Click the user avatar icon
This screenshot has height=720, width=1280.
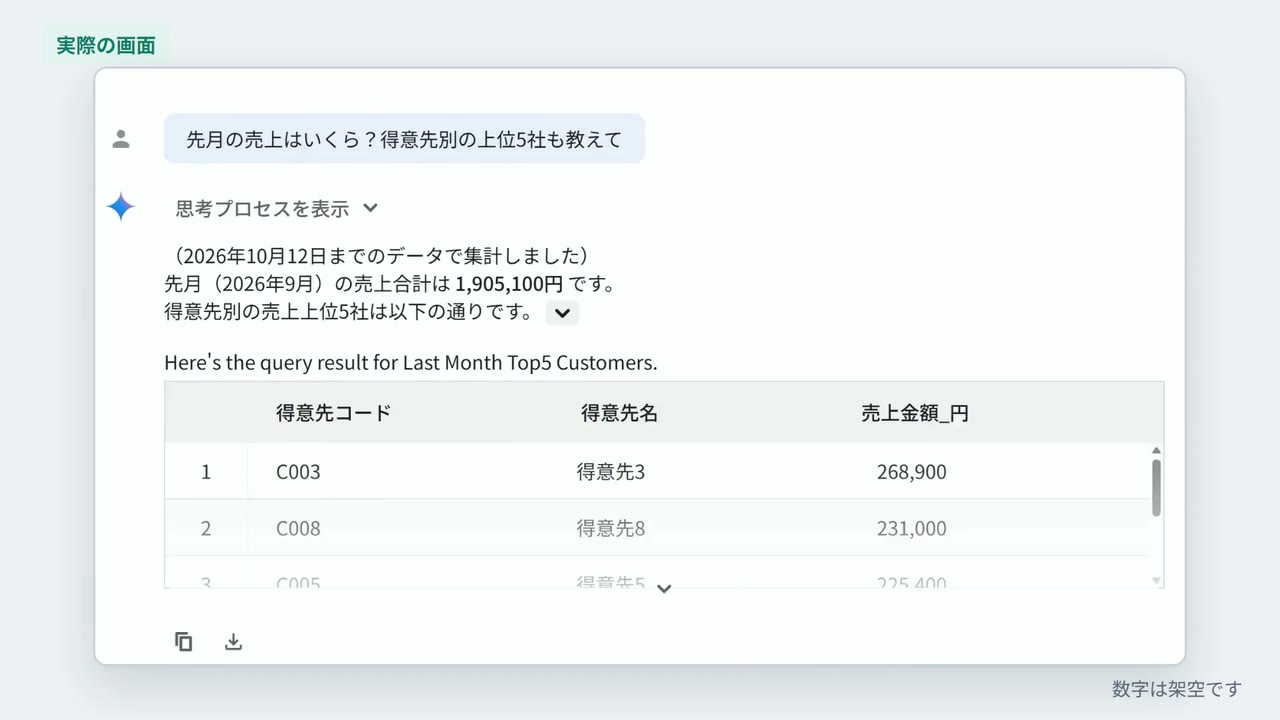click(x=121, y=139)
